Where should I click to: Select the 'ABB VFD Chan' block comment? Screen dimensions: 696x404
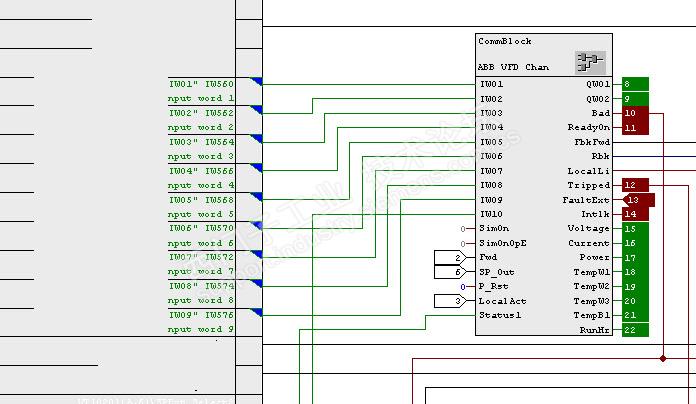[513, 67]
